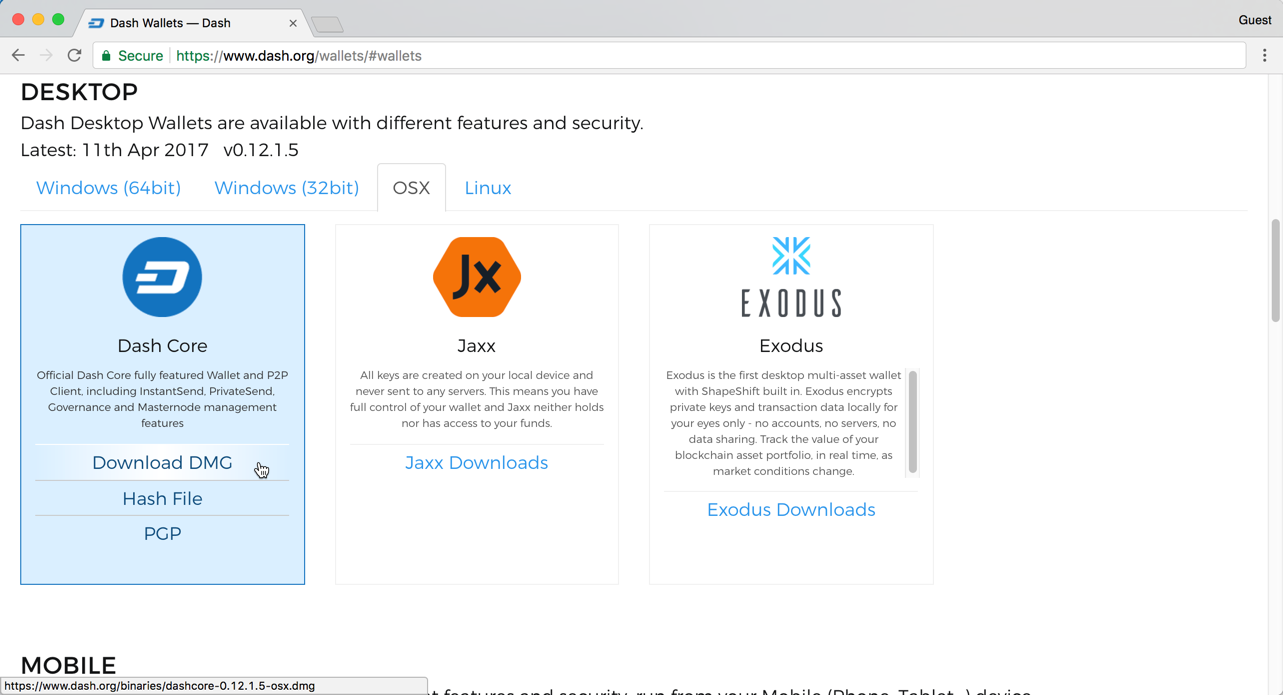Open the PGP link
Image resolution: width=1283 pixels, height=695 pixels.
click(x=162, y=534)
